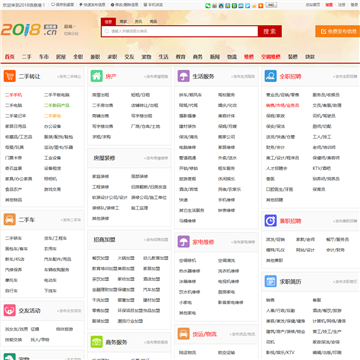Select the 资讯 search tab
This screenshot has width=360, height=360.
138,21
